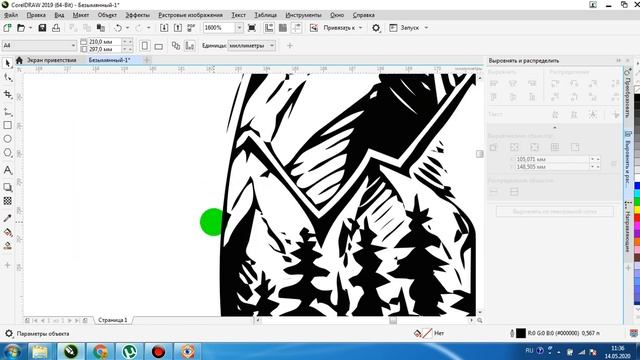Open the Файл menu
Viewport: 640px width, 360px height.
coord(11,15)
